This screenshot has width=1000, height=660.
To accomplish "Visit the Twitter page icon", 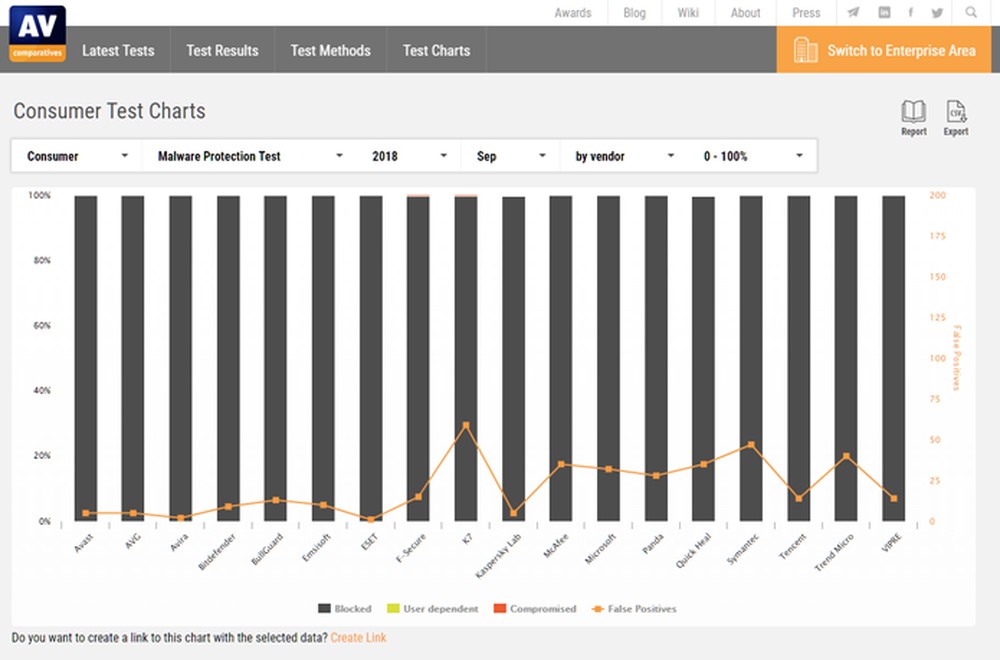I will (937, 13).
